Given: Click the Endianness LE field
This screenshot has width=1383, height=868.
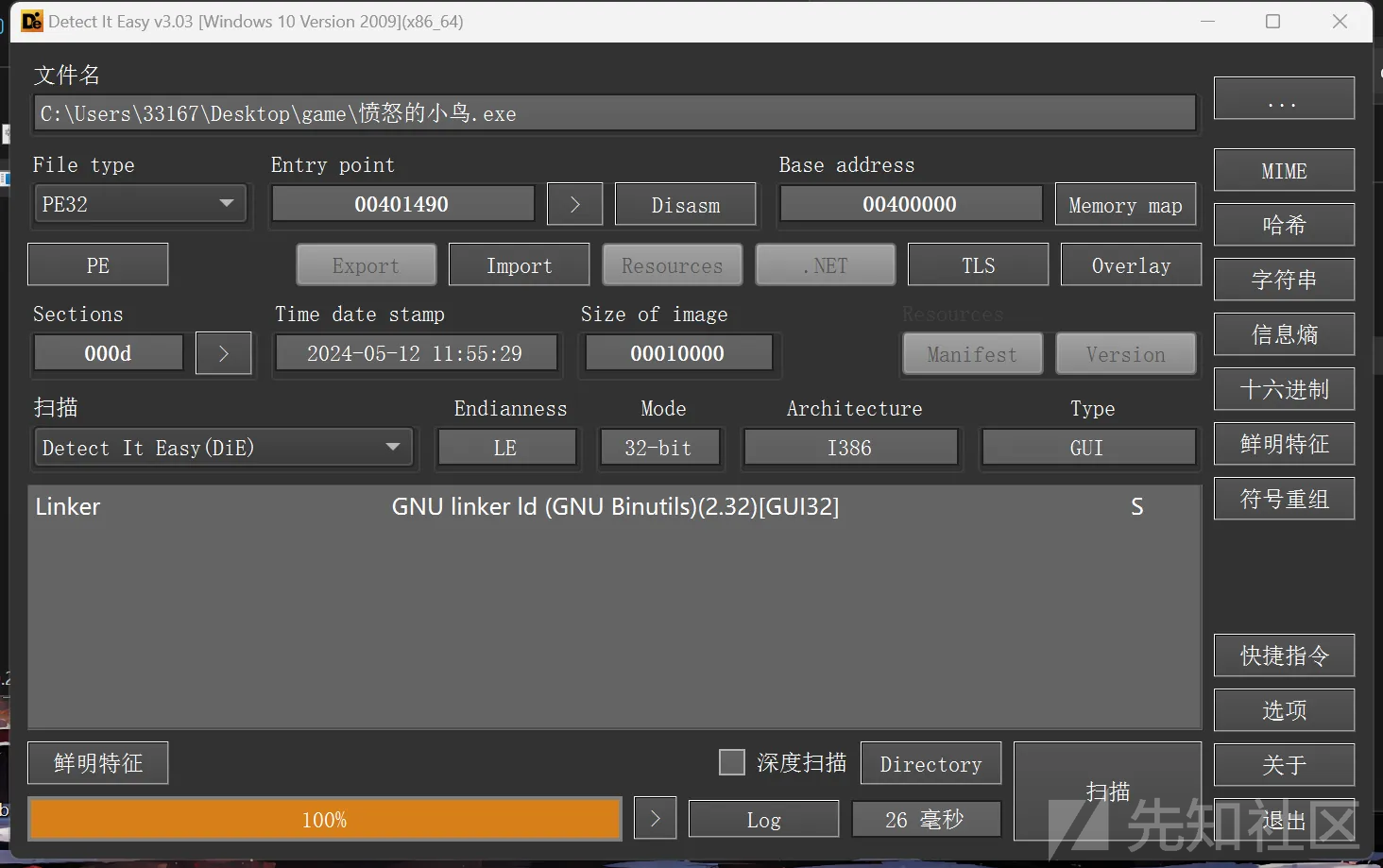Looking at the screenshot, I should (506, 448).
